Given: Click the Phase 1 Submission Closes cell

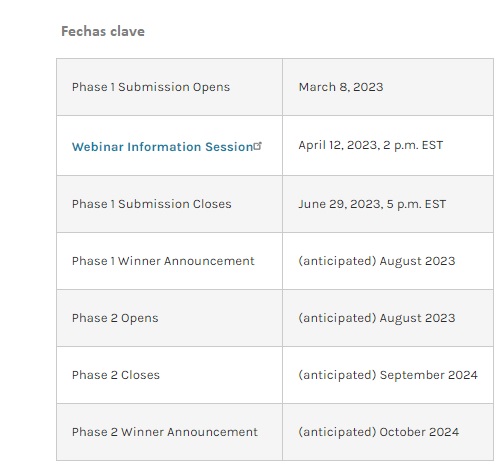Looking at the screenshot, I should (169, 204).
